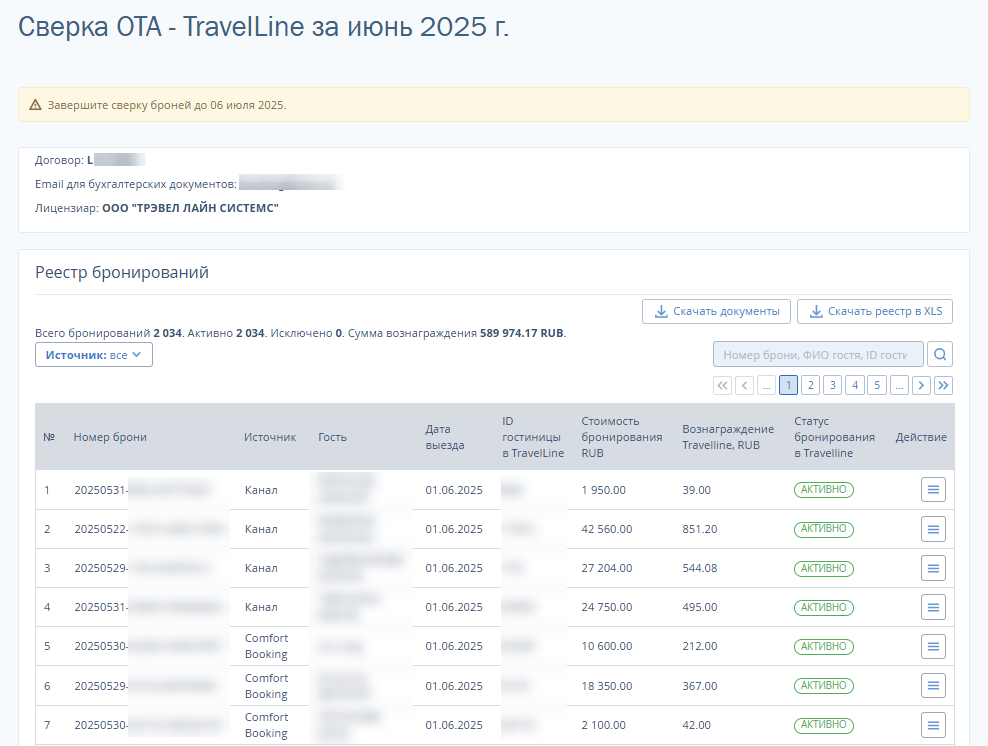Open action menu for booking row 6
The image size is (988, 746).
(x=933, y=686)
